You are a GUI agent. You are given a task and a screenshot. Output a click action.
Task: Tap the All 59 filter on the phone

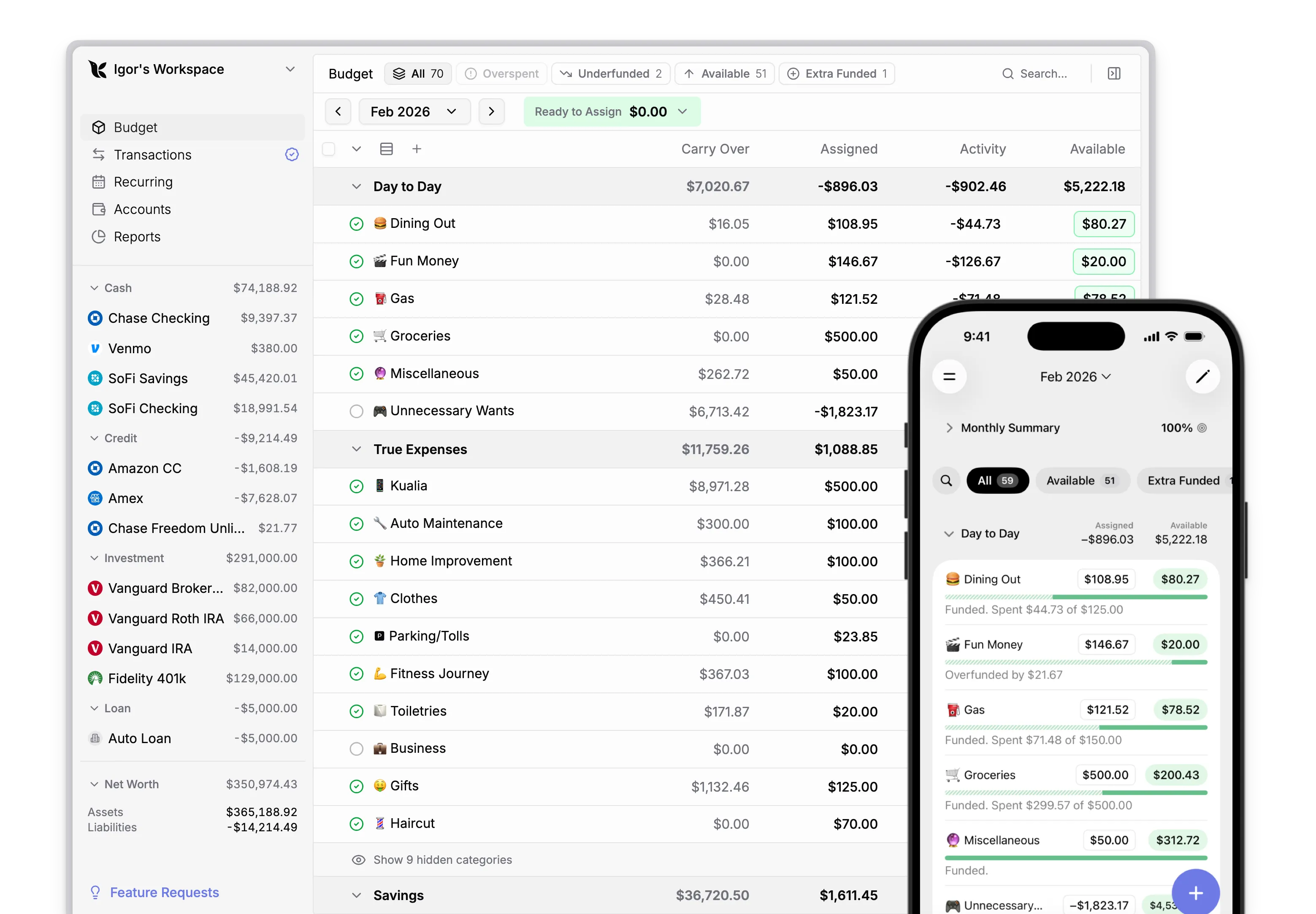[x=997, y=481]
